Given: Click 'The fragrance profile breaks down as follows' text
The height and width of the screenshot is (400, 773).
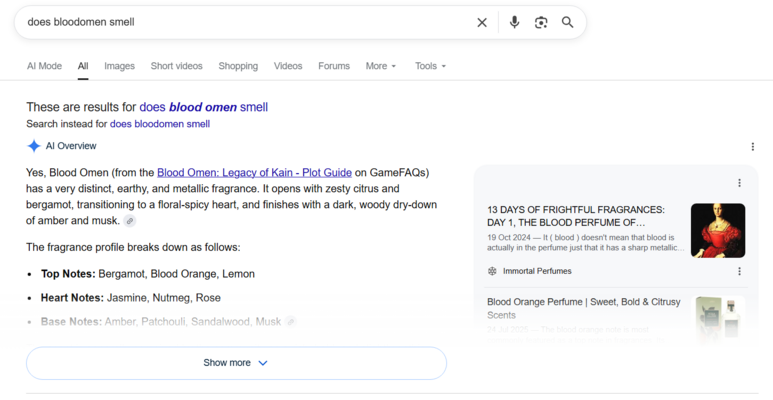Looking at the screenshot, I should [x=133, y=247].
